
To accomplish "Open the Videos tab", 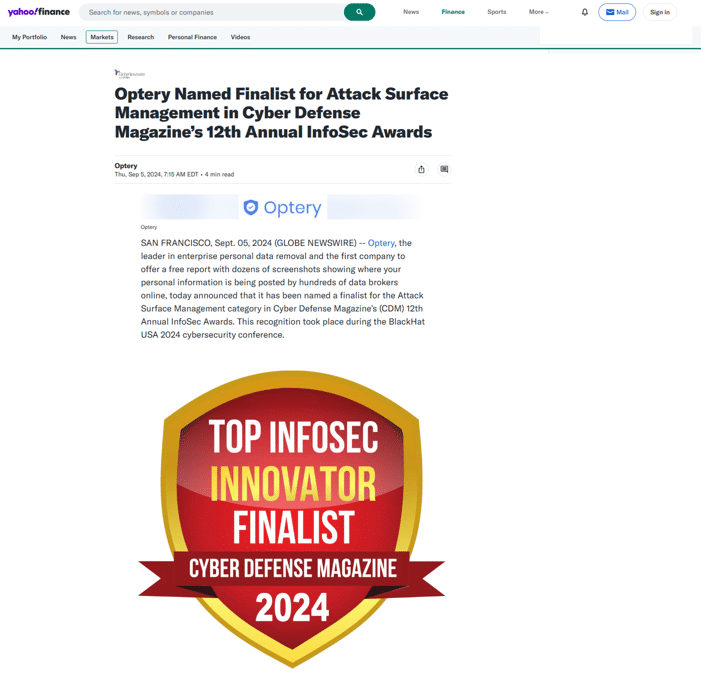I will (241, 37).
